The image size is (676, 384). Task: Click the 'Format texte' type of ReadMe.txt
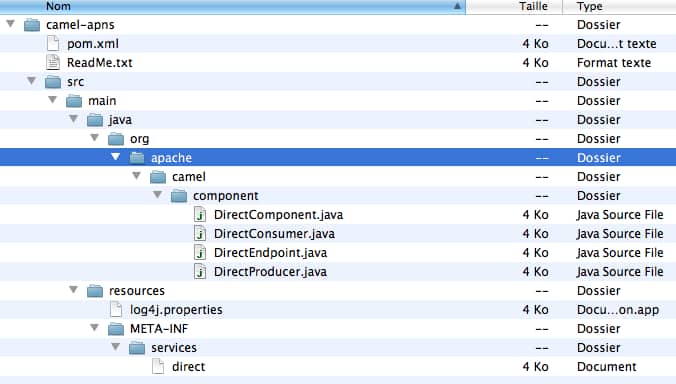click(x=614, y=63)
